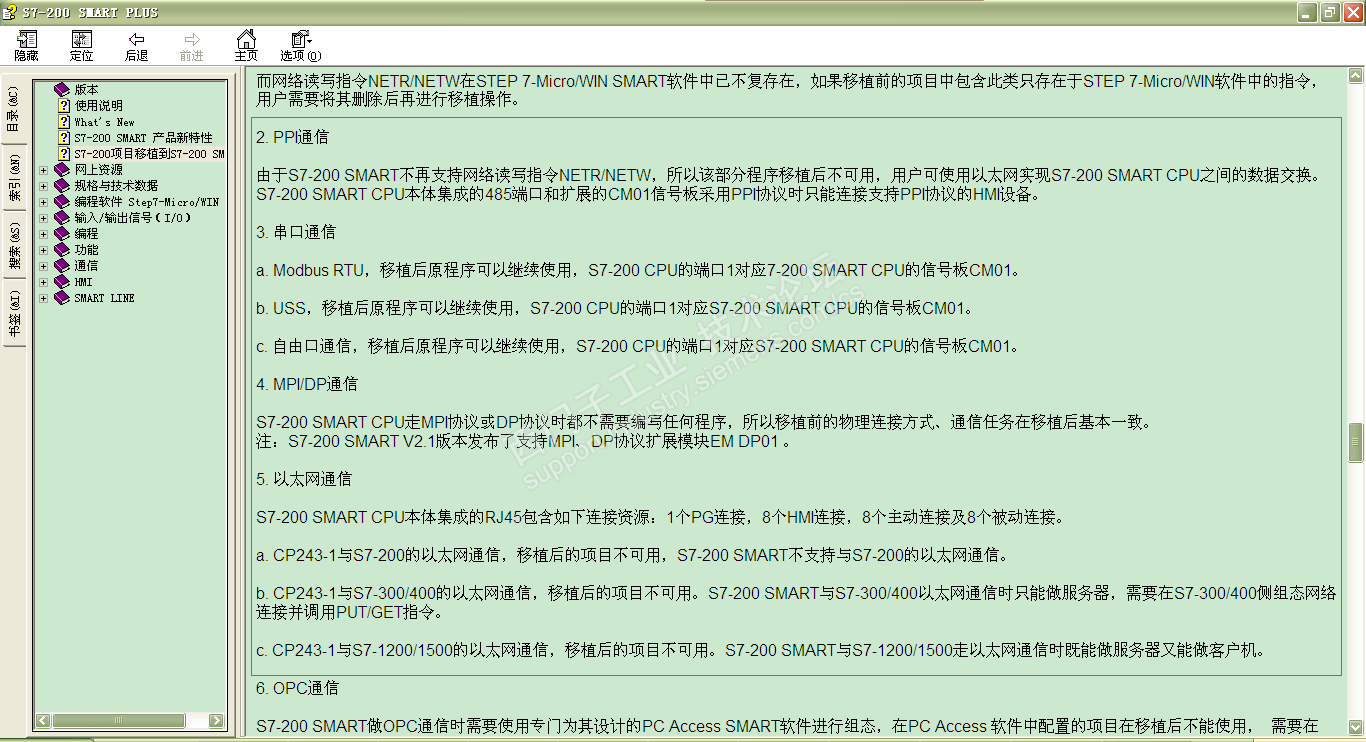Click the help page icon for 使用说明
The image size is (1366, 742).
tap(63, 105)
